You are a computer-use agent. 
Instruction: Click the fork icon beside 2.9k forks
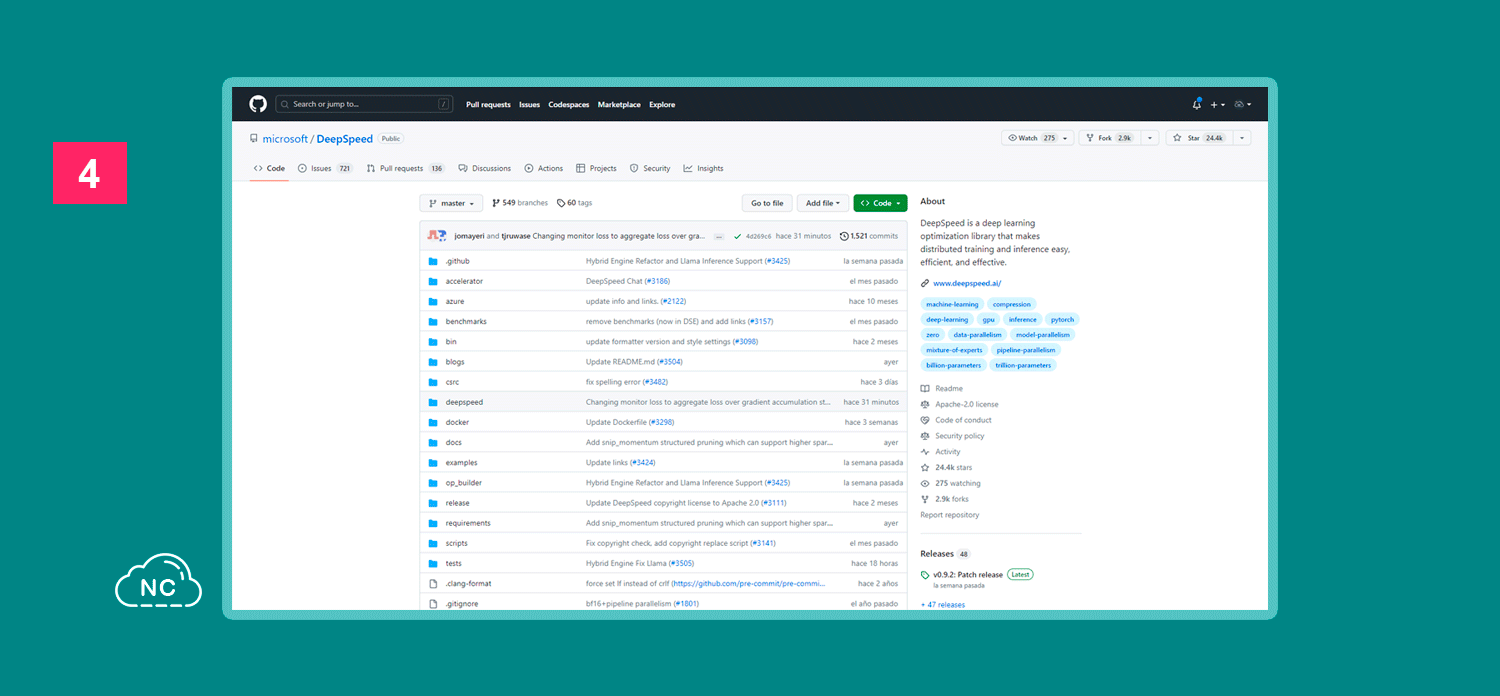click(925, 499)
